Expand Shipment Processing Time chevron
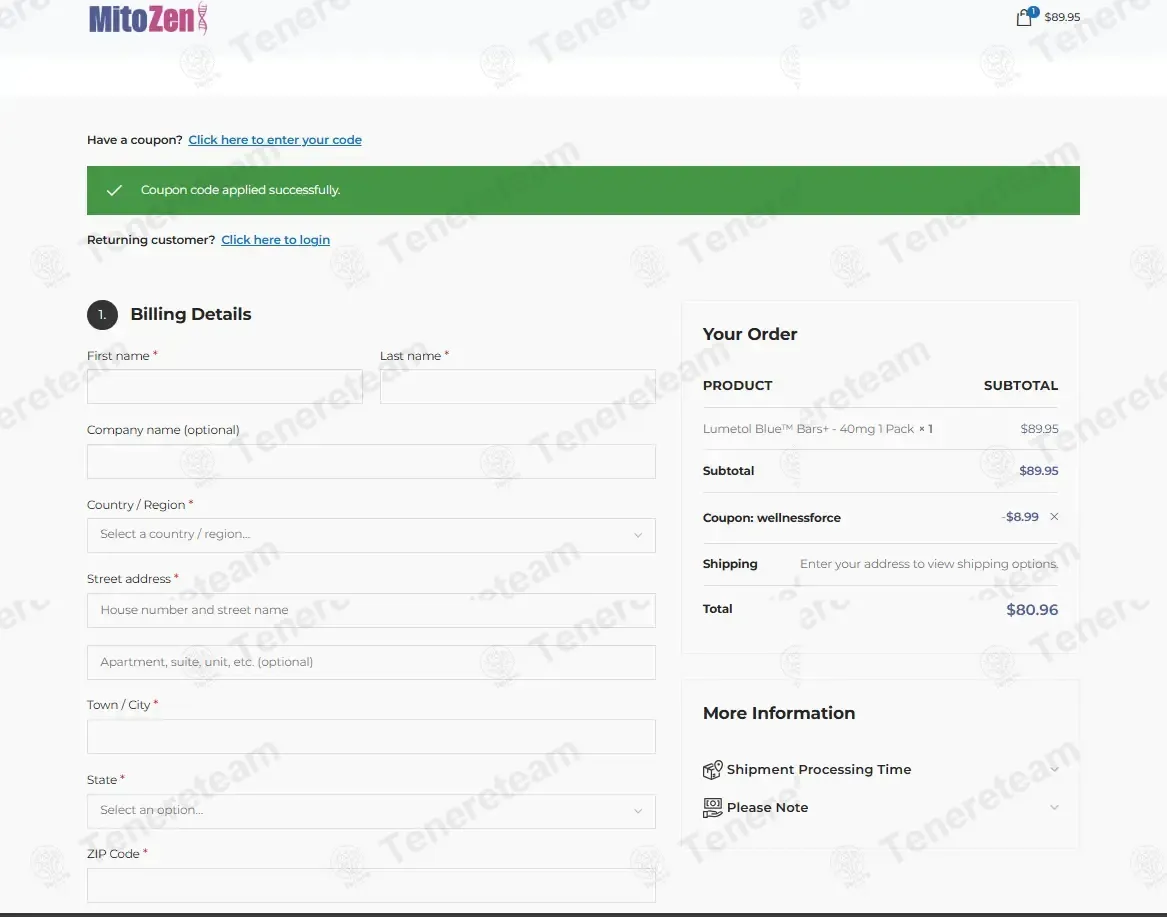Viewport: 1167px width, 917px height. [x=1054, y=769]
